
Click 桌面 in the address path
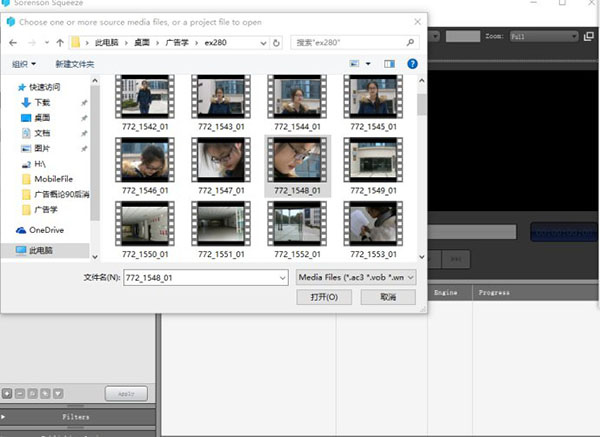point(142,42)
